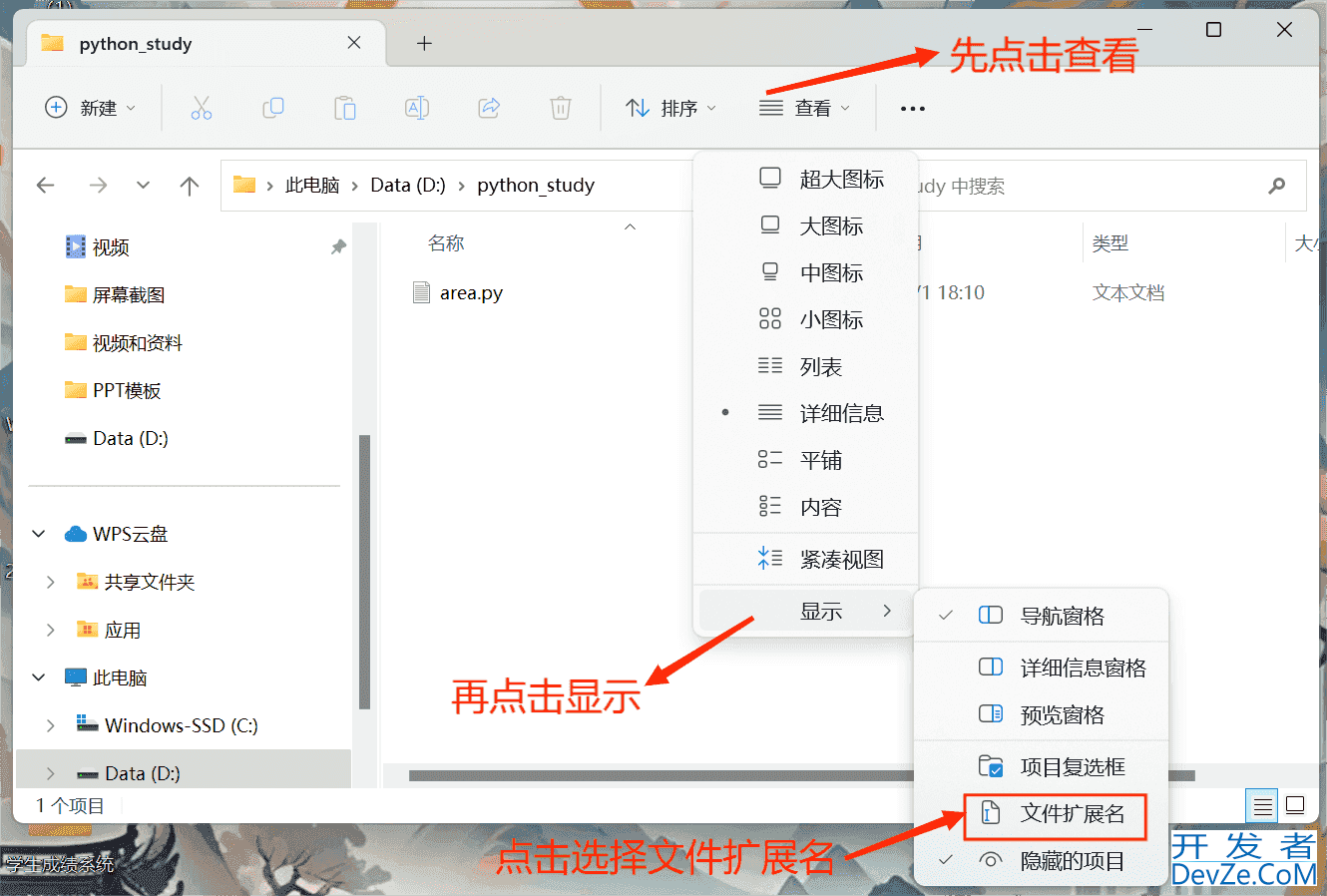This screenshot has width=1327, height=896.
Task: Toggle 紧凑视图 compact view
Action: (805, 560)
